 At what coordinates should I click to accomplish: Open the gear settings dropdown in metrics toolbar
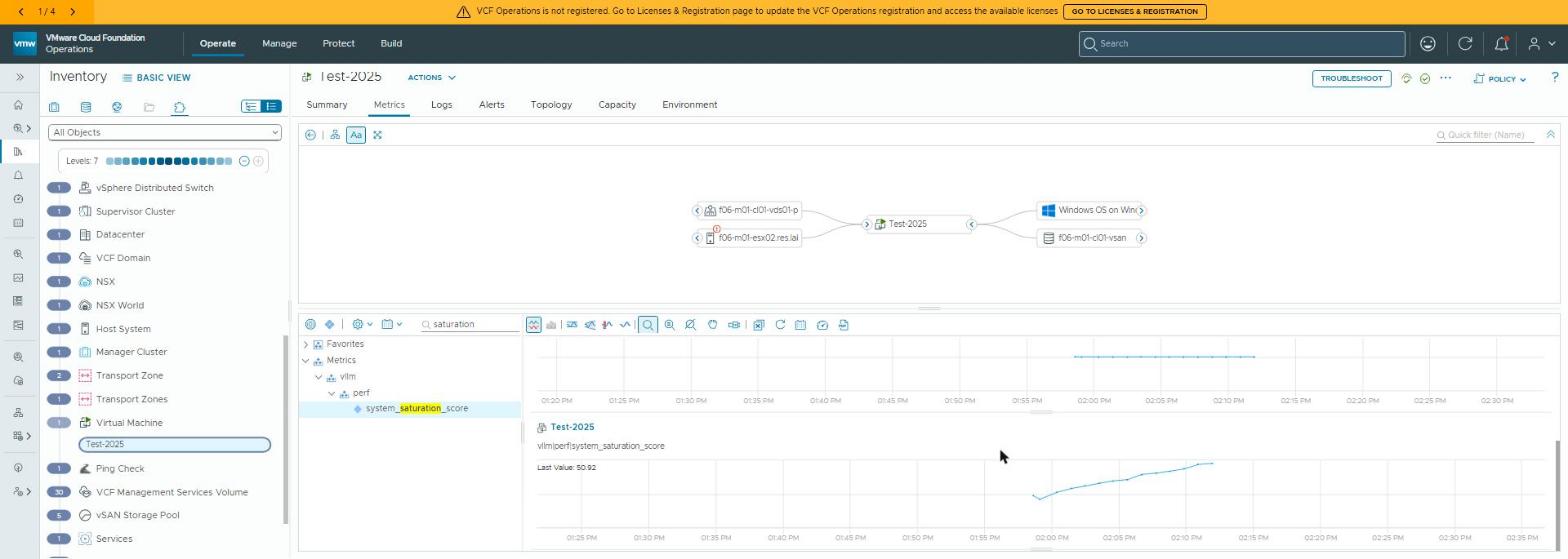tap(362, 324)
